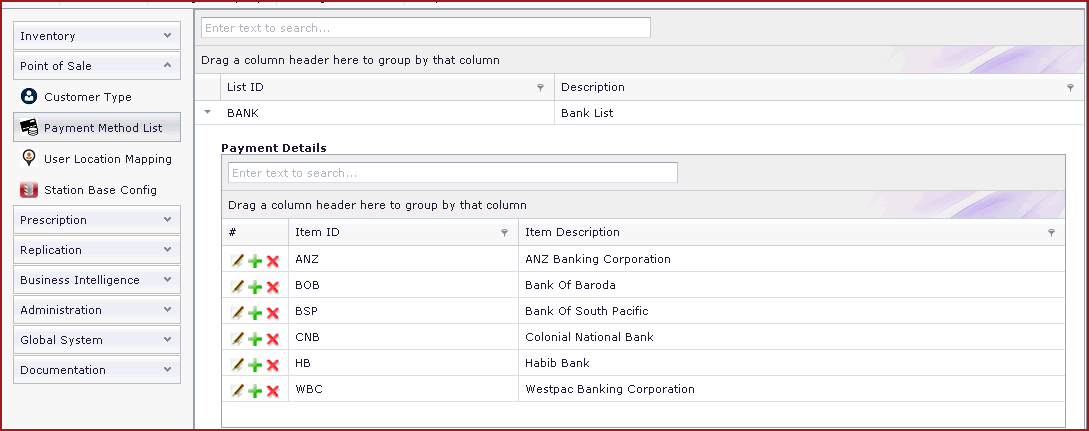Click the Item ID column header
This screenshot has width=1089, height=431.
coord(390,232)
